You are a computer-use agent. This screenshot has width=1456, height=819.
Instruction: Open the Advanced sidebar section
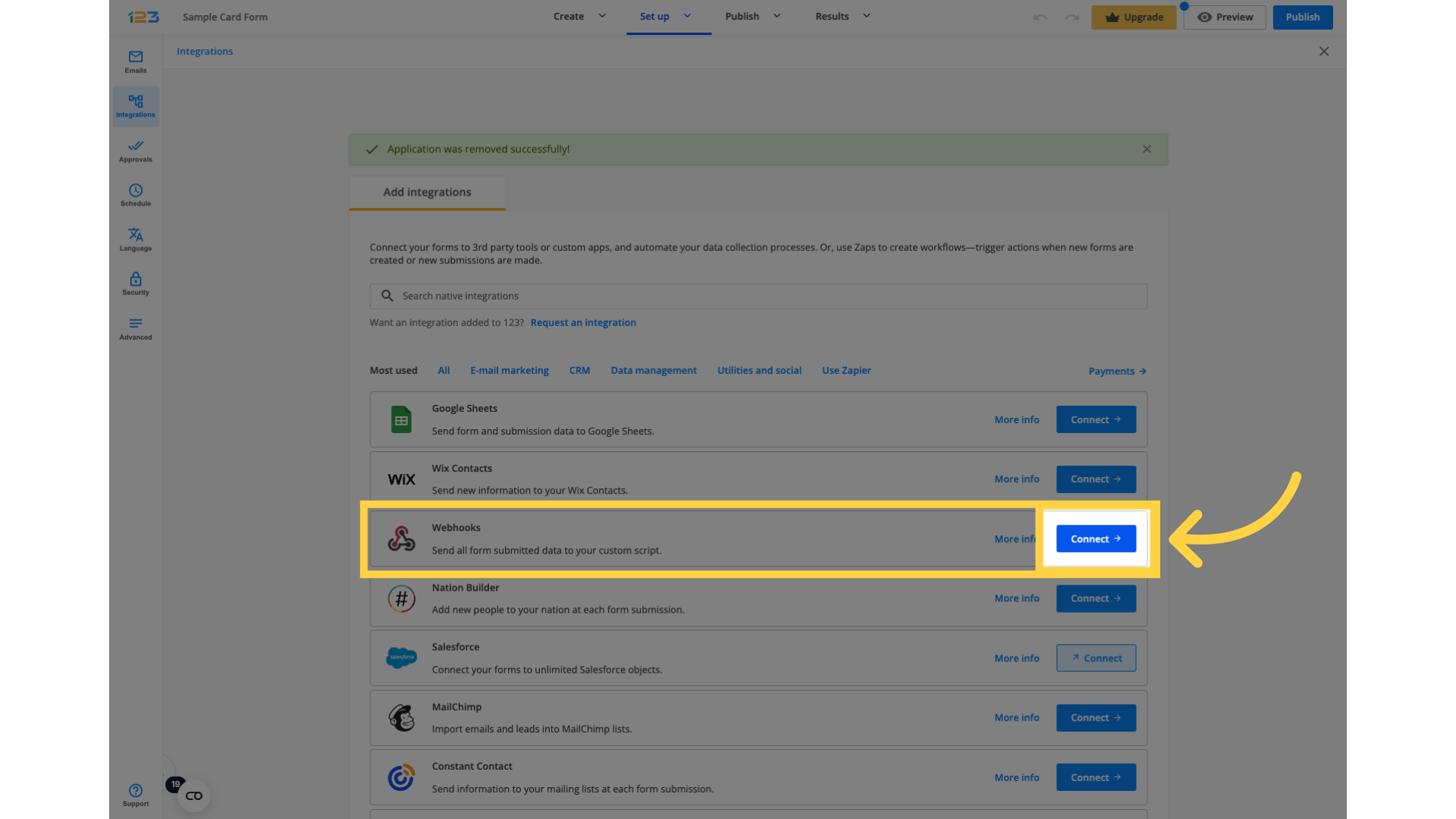click(x=136, y=328)
